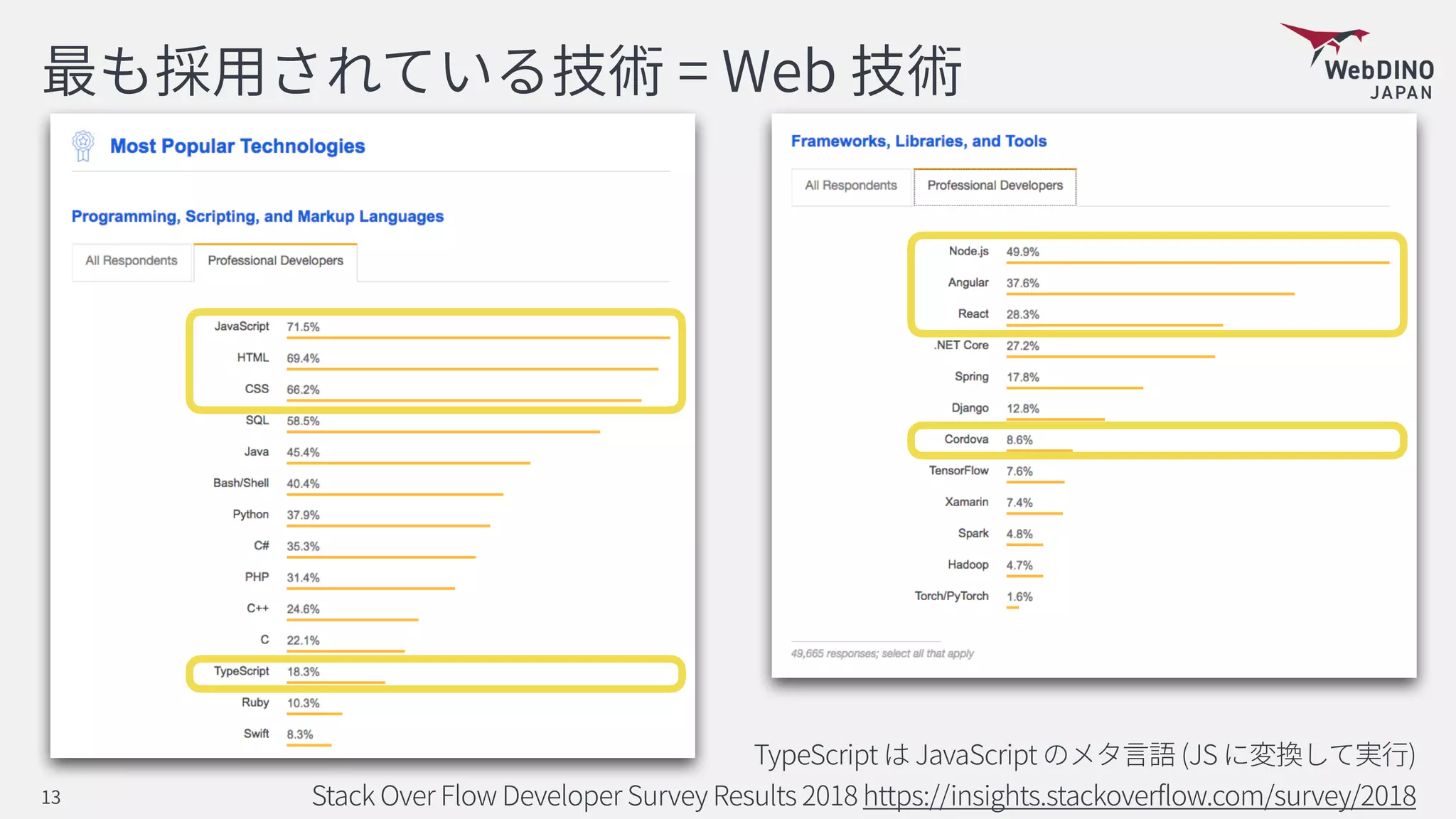This screenshot has height=819, width=1456.
Task: Click the Programming, Scripting, and Markup Languages heading
Action: (x=257, y=217)
